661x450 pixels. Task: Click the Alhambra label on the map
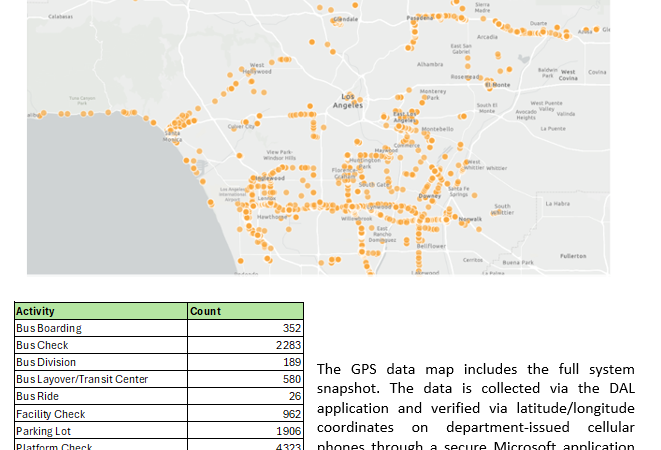click(429, 63)
